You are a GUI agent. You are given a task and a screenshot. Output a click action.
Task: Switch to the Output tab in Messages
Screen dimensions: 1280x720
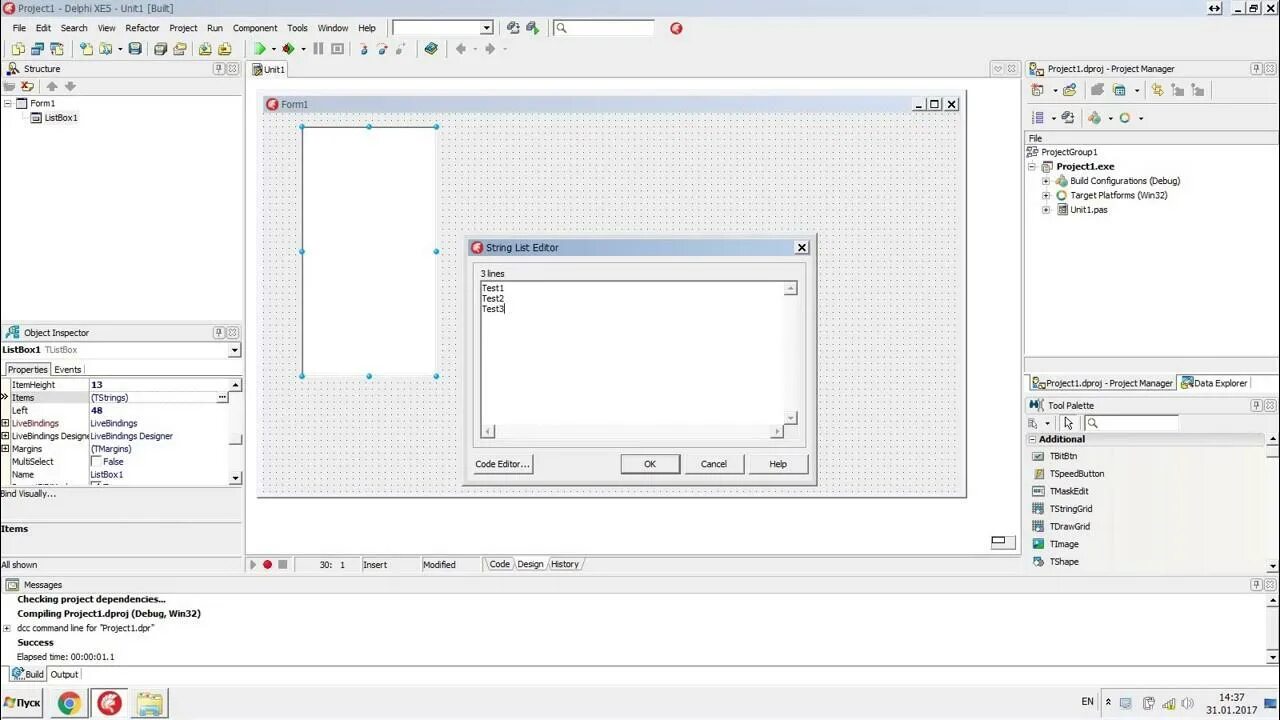click(64, 675)
